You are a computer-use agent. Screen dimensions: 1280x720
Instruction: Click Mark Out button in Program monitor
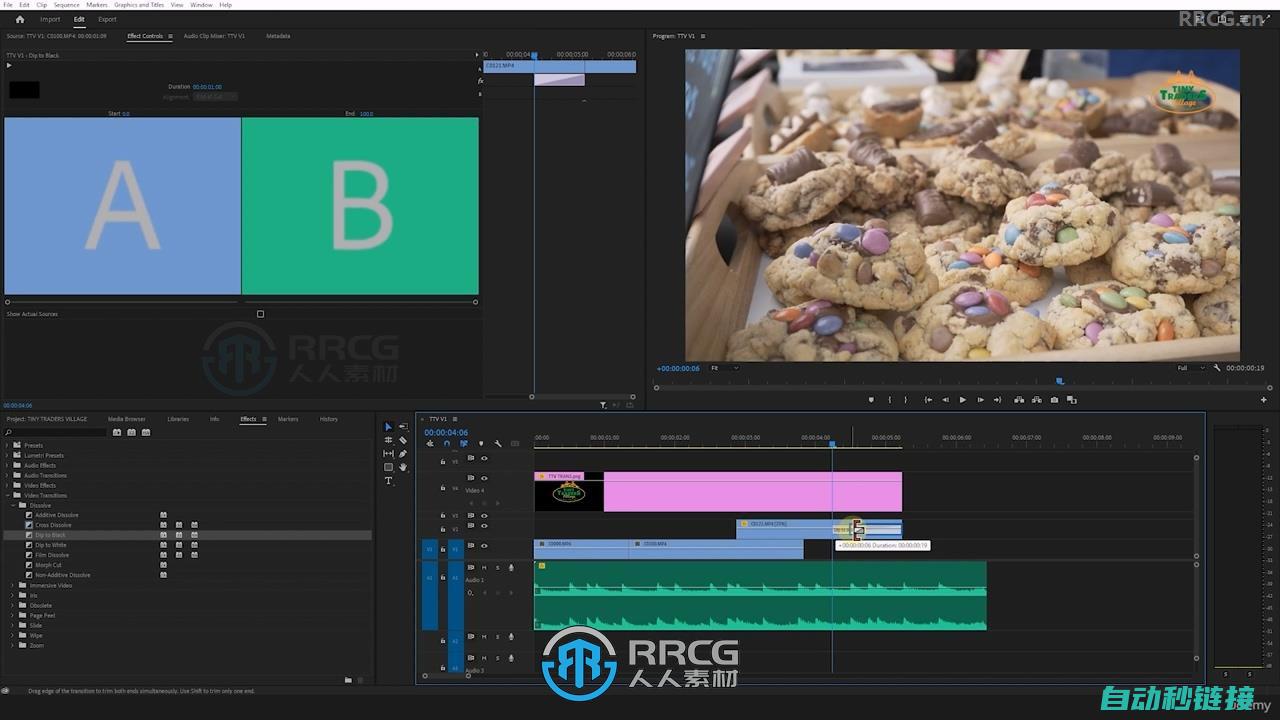point(906,400)
